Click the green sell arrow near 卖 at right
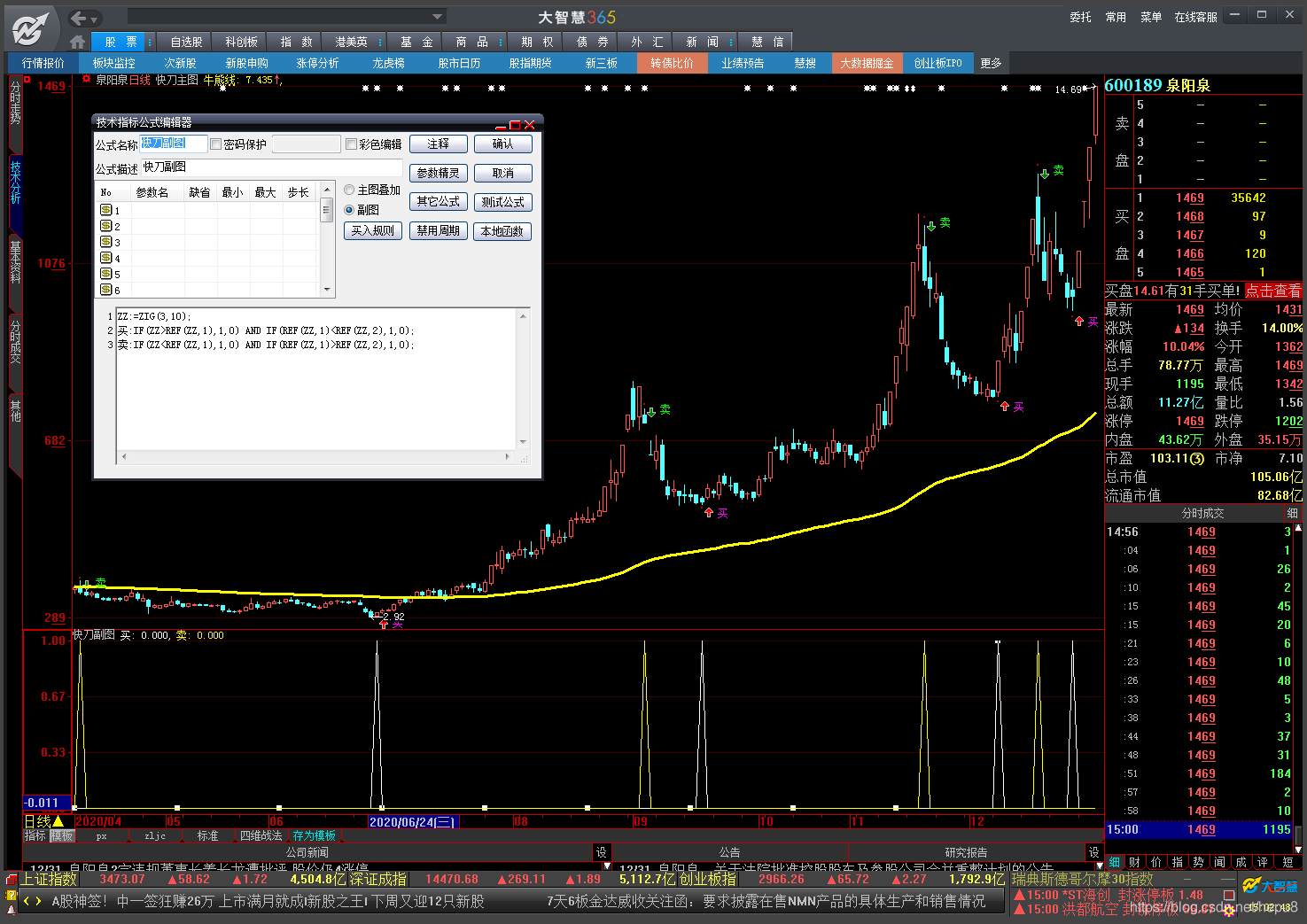The height and width of the screenshot is (924, 1307). pos(1045,173)
